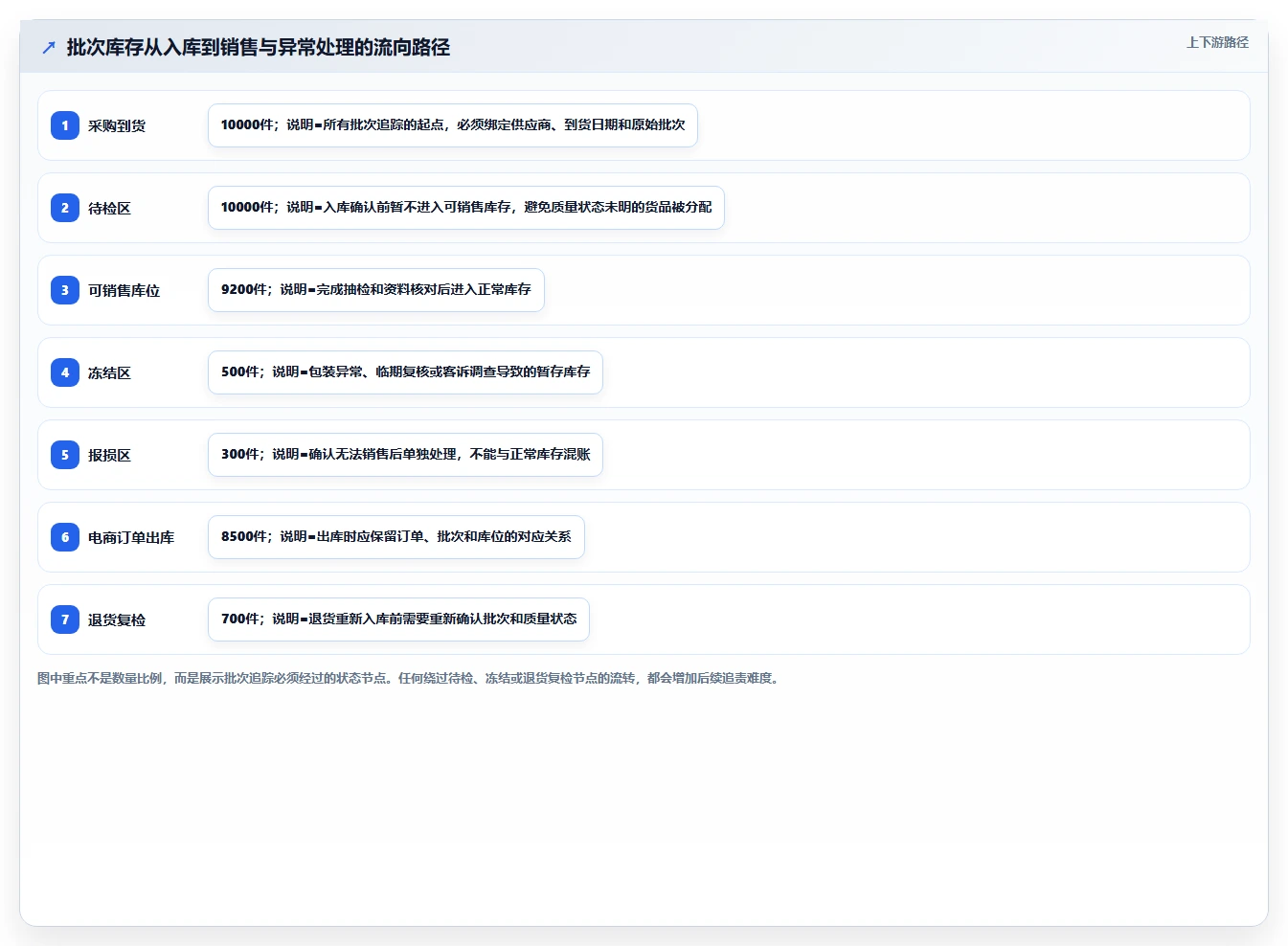Click the 电商订单出库 node label
Screen dimensions: 1288x946
coord(131,537)
